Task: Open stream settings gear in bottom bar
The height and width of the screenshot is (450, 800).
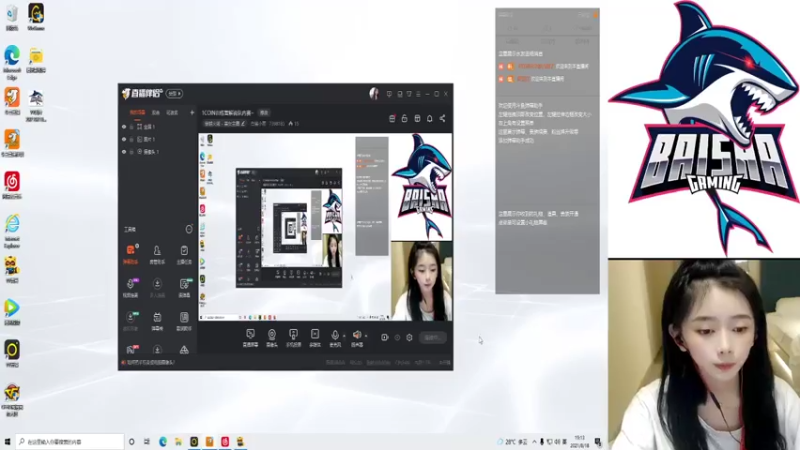Action: [x=409, y=337]
